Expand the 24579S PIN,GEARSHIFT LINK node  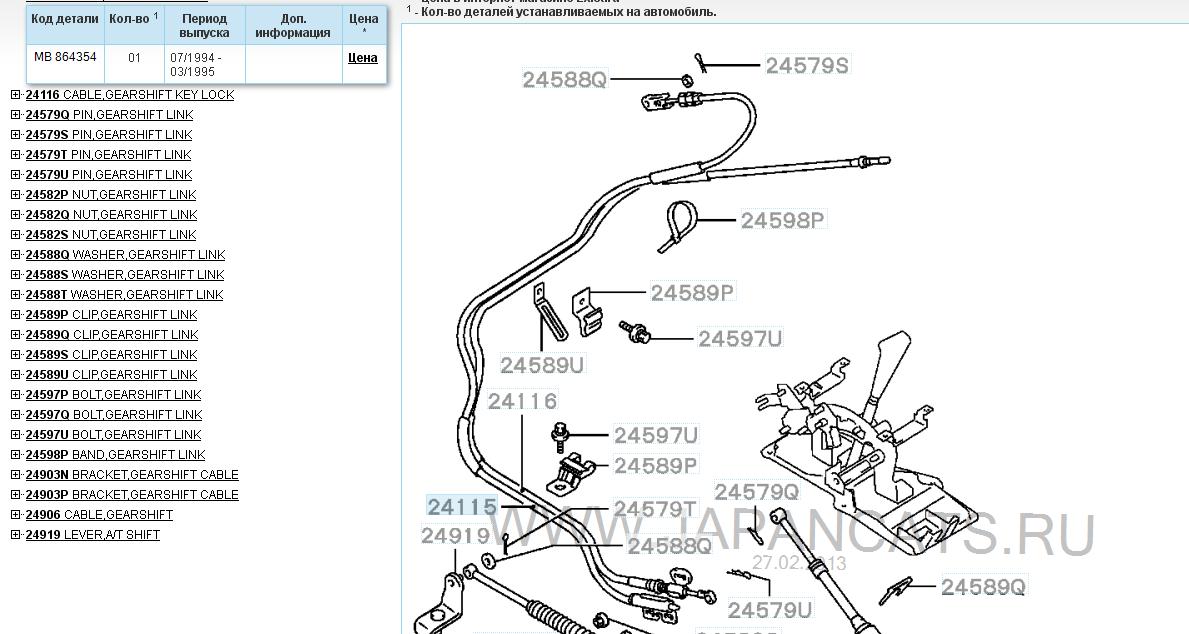pyautogui.click(x=15, y=134)
